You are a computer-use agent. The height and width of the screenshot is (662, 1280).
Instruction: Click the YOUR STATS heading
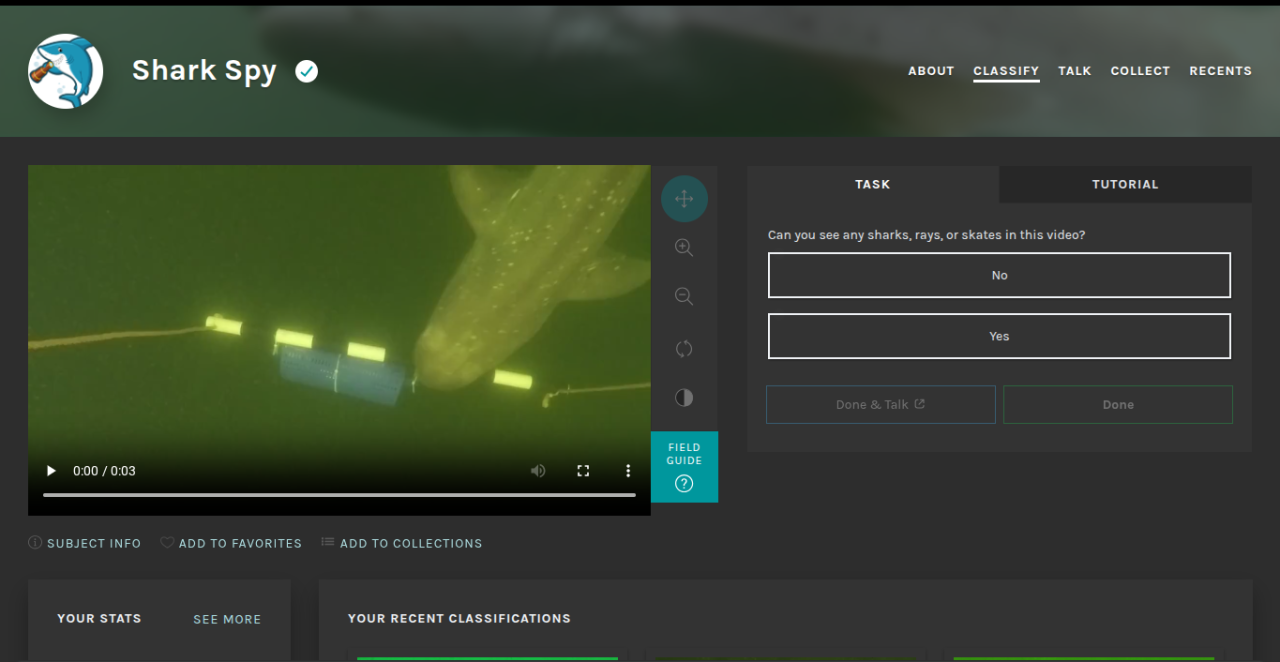tap(99, 618)
